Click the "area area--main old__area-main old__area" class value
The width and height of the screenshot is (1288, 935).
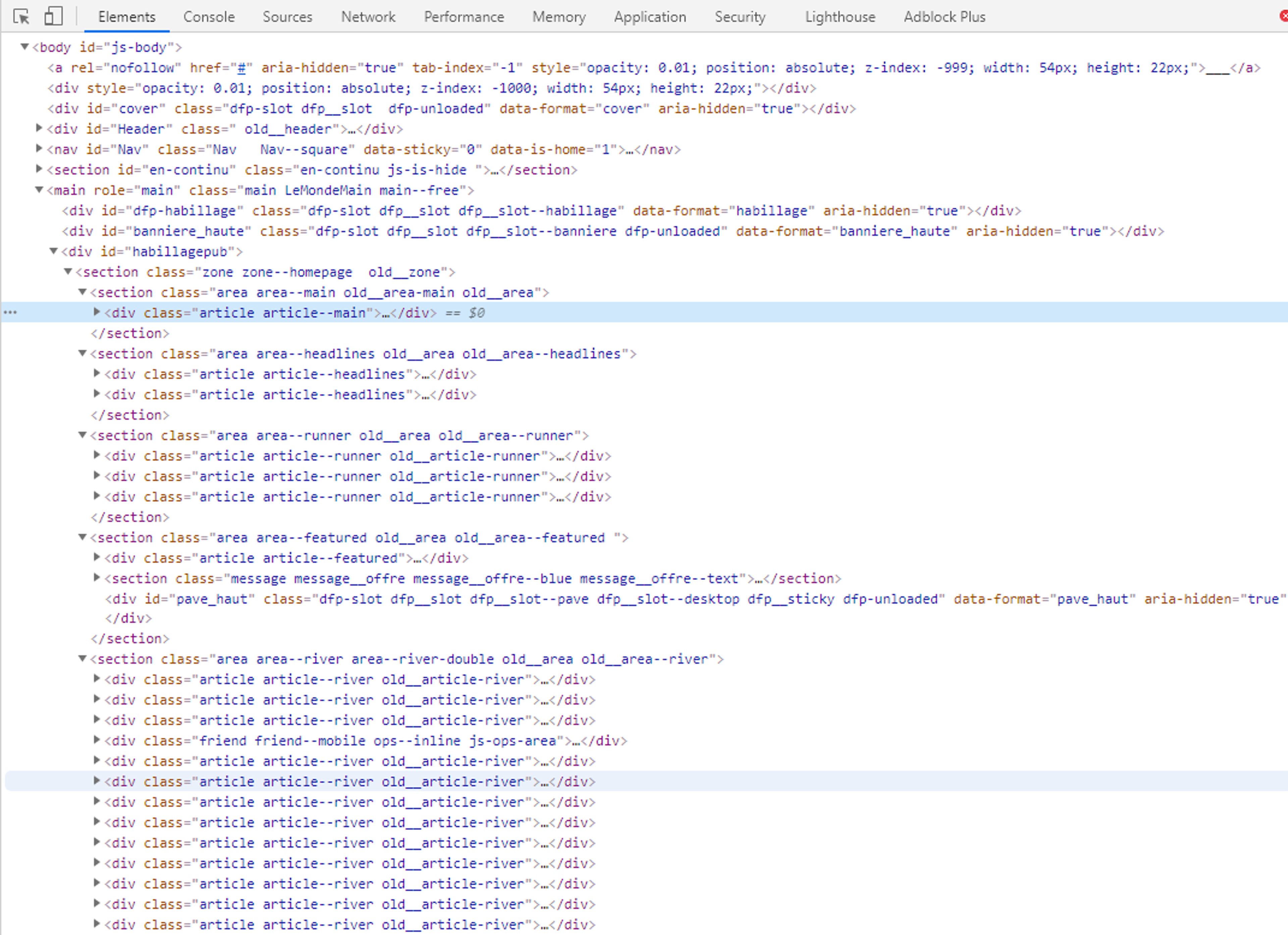click(375, 292)
